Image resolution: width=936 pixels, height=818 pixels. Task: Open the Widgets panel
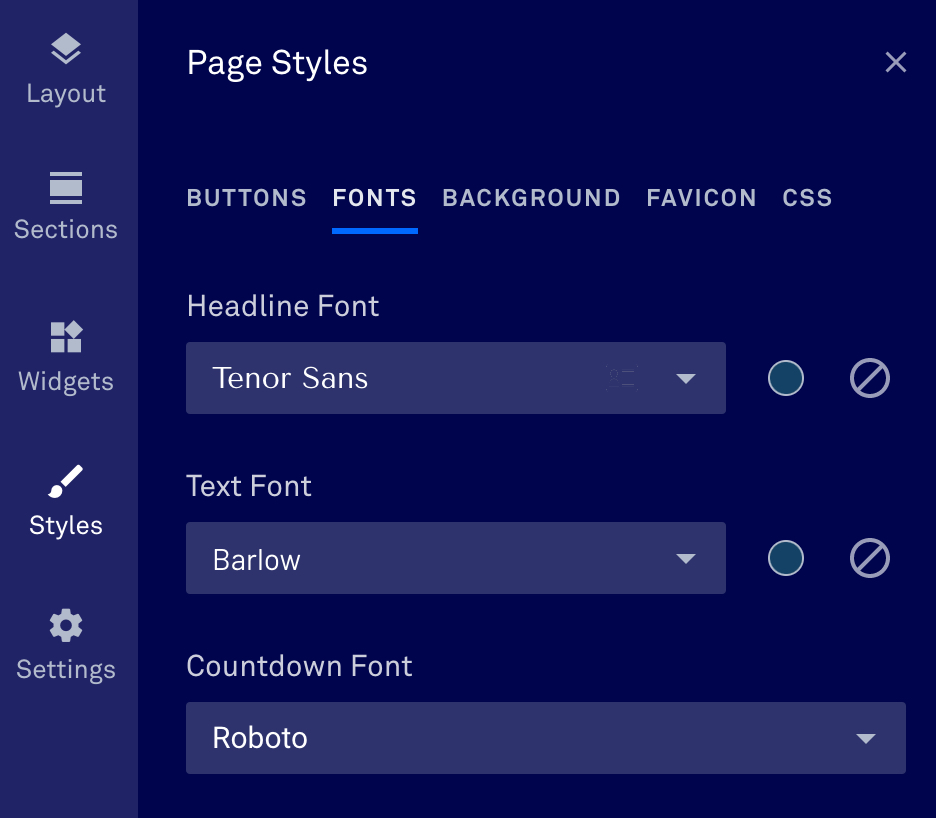66,355
